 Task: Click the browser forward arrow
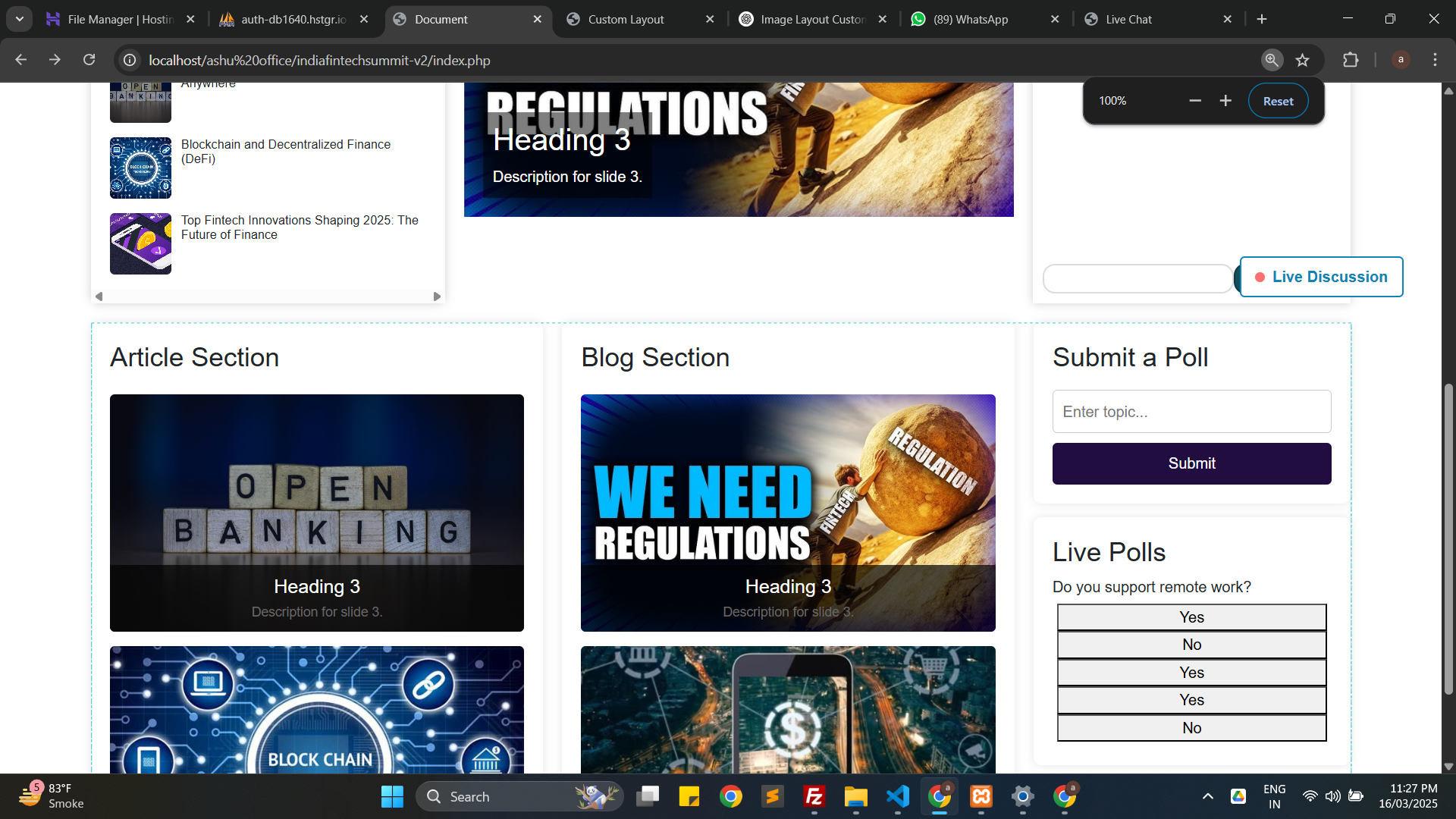(x=55, y=60)
